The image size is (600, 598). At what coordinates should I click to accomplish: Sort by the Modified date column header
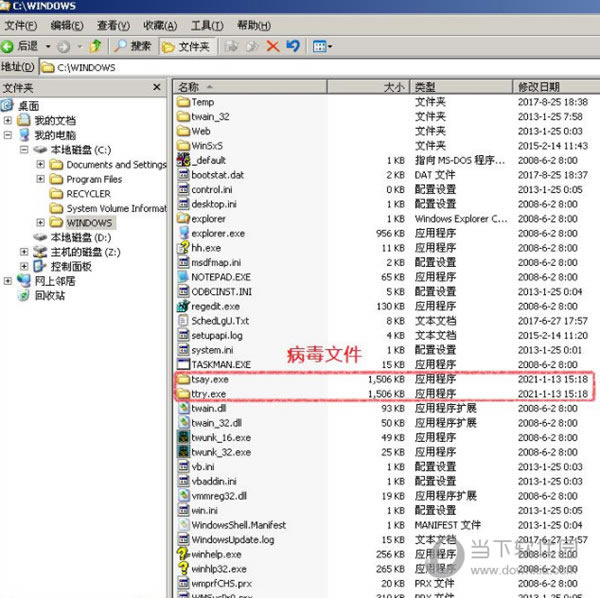(x=556, y=87)
